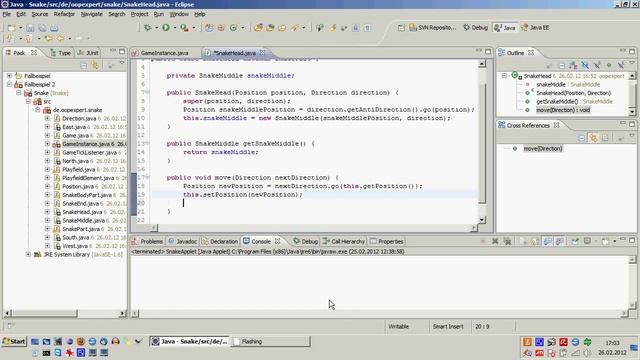Screen dimensions: 640x360
Task: Toggle Sort alphabetically in Outline toolbar
Action: (x=573, y=65)
